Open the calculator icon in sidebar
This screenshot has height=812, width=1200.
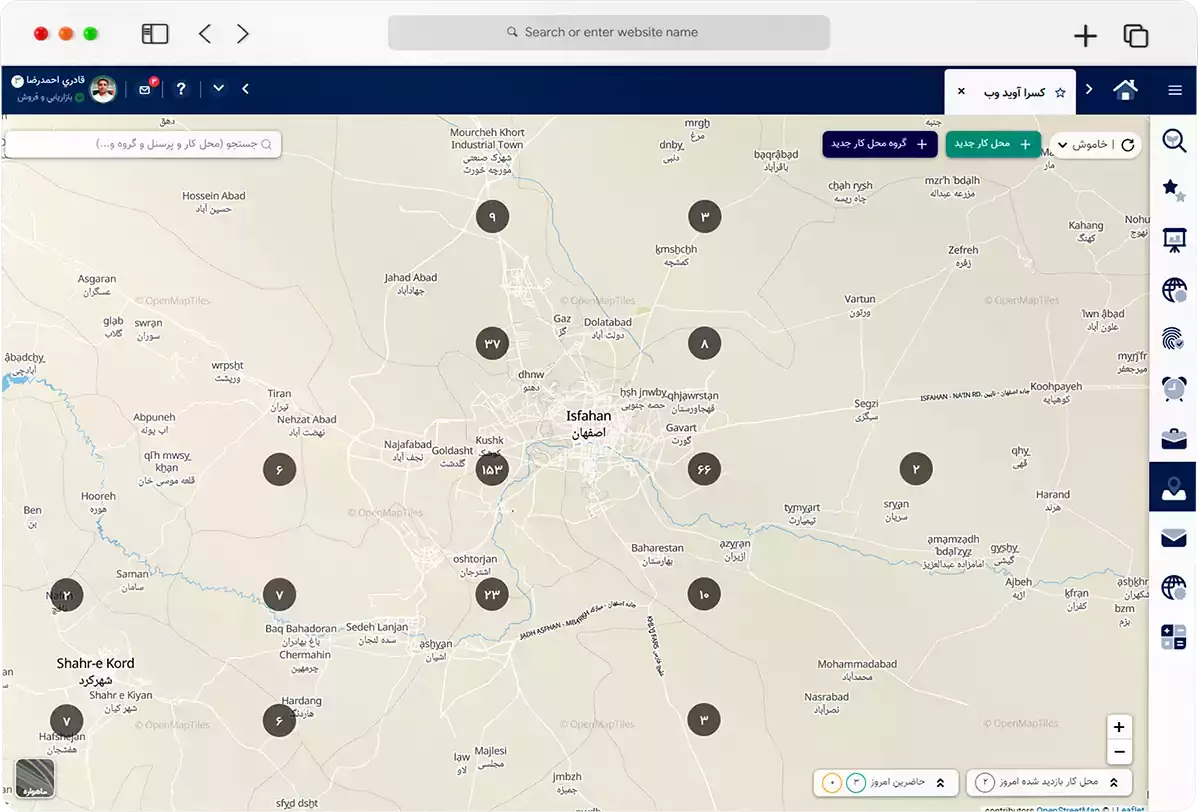point(1173,637)
